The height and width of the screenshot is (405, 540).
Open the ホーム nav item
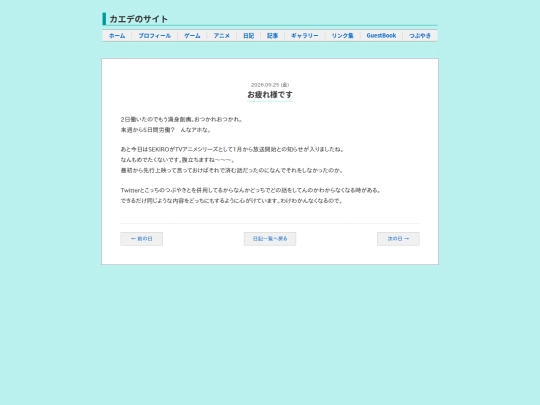pos(117,36)
